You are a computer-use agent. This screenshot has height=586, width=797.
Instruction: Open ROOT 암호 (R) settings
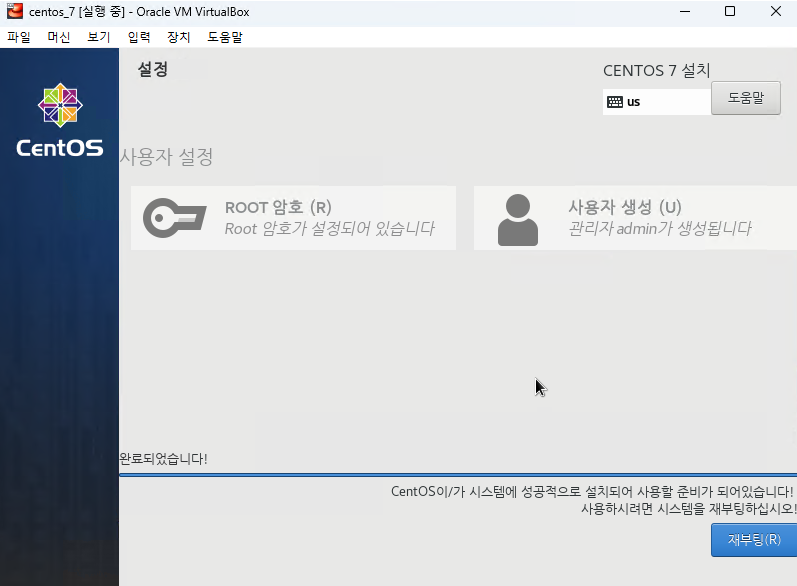click(x=293, y=218)
